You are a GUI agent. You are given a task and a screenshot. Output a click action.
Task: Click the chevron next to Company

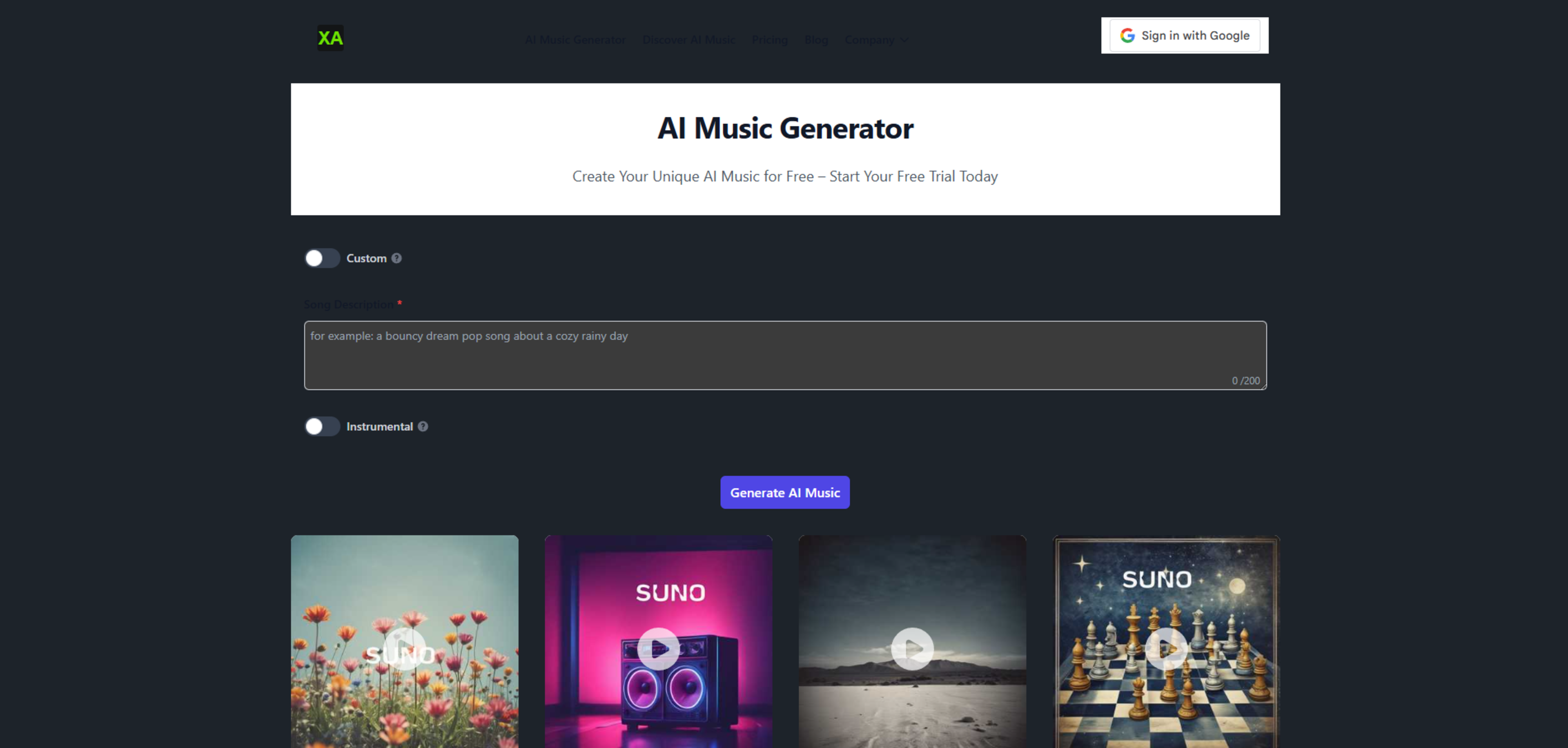pos(904,40)
